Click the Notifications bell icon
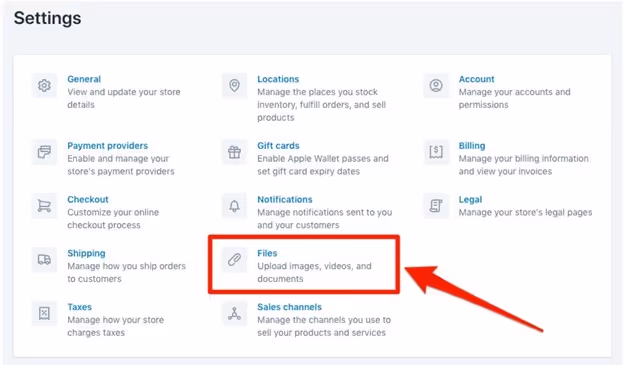624x365 pixels. pyautogui.click(x=234, y=206)
